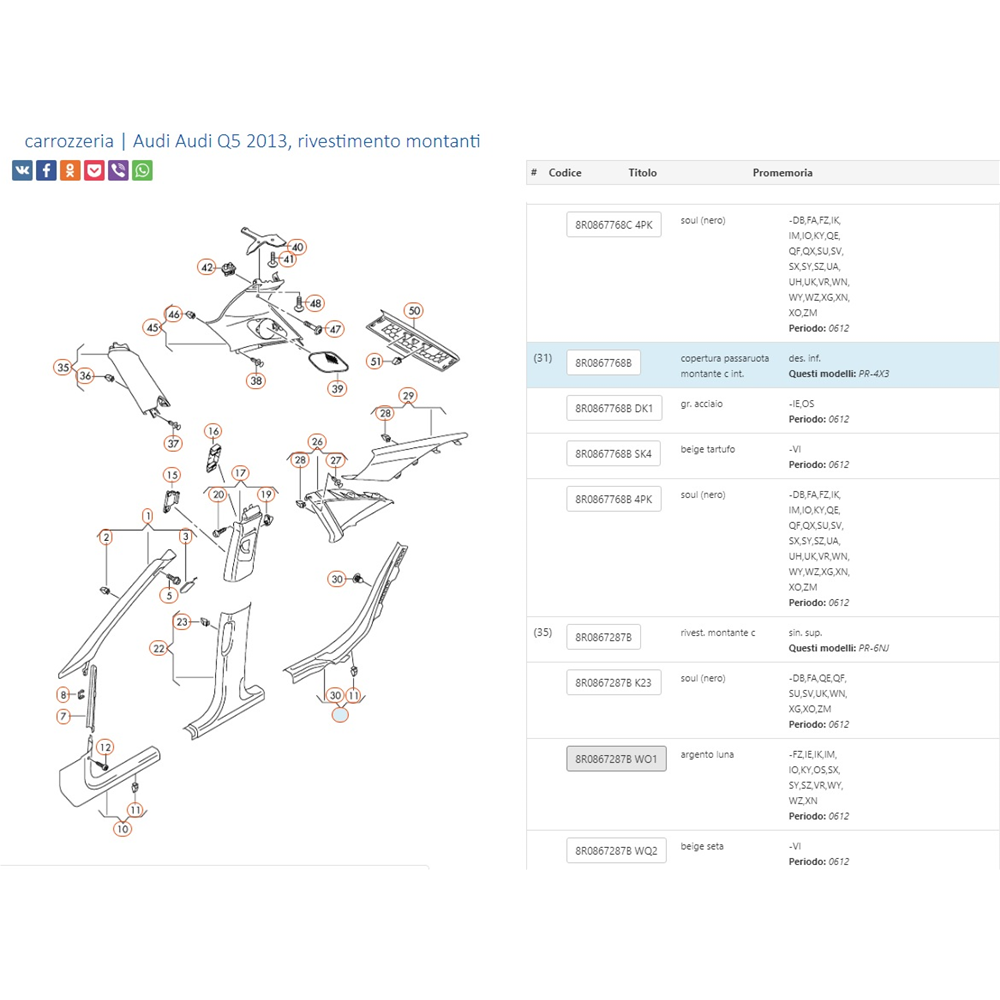This screenshot has width=1000, height=1000.
Task: Click diagram callout number 19
Action: click(x=265, y=494)
